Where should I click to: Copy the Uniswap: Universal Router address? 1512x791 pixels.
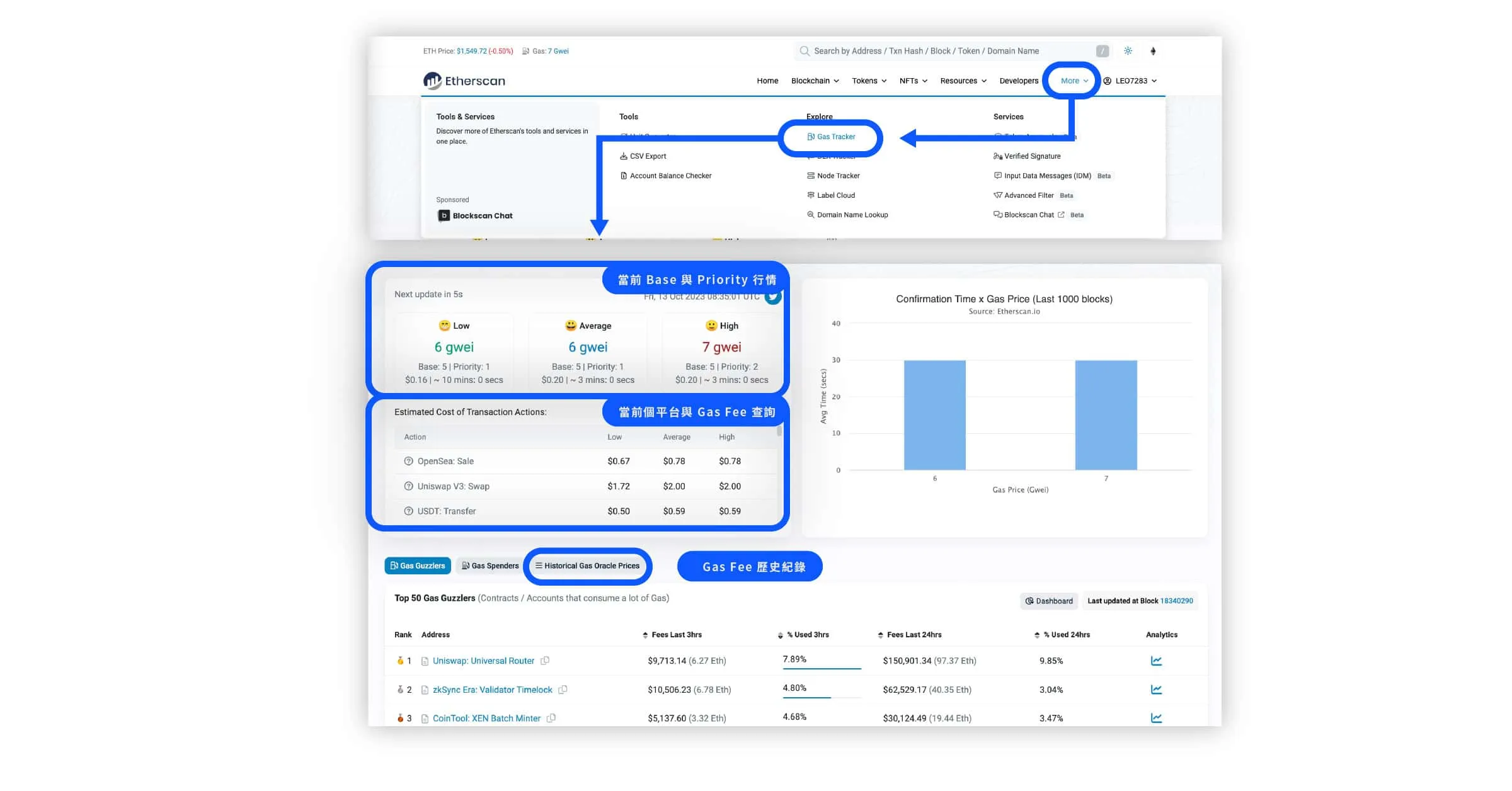545,661
